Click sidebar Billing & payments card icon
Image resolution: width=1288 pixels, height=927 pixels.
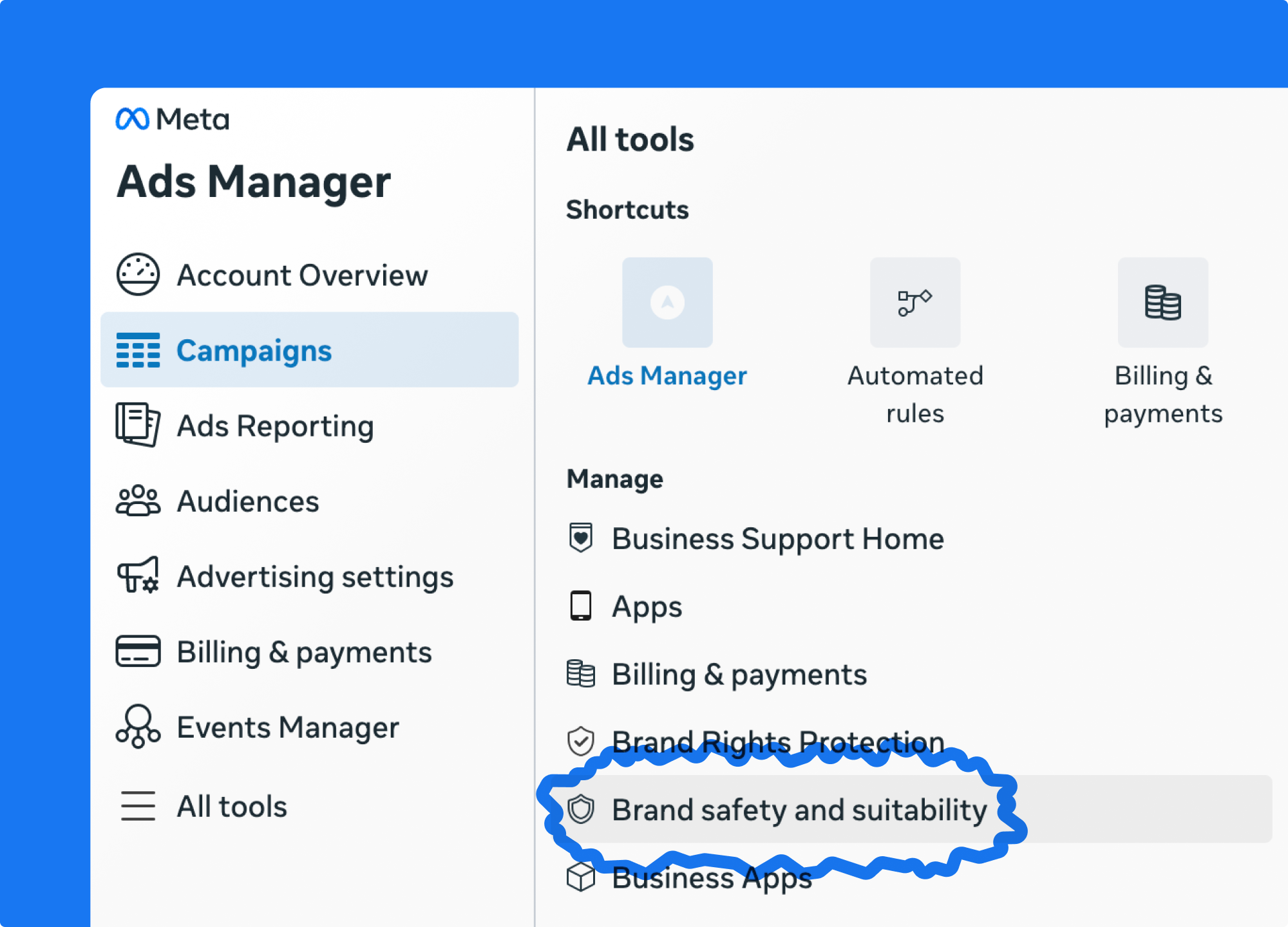pyautogui.click(x=137, y=651)
